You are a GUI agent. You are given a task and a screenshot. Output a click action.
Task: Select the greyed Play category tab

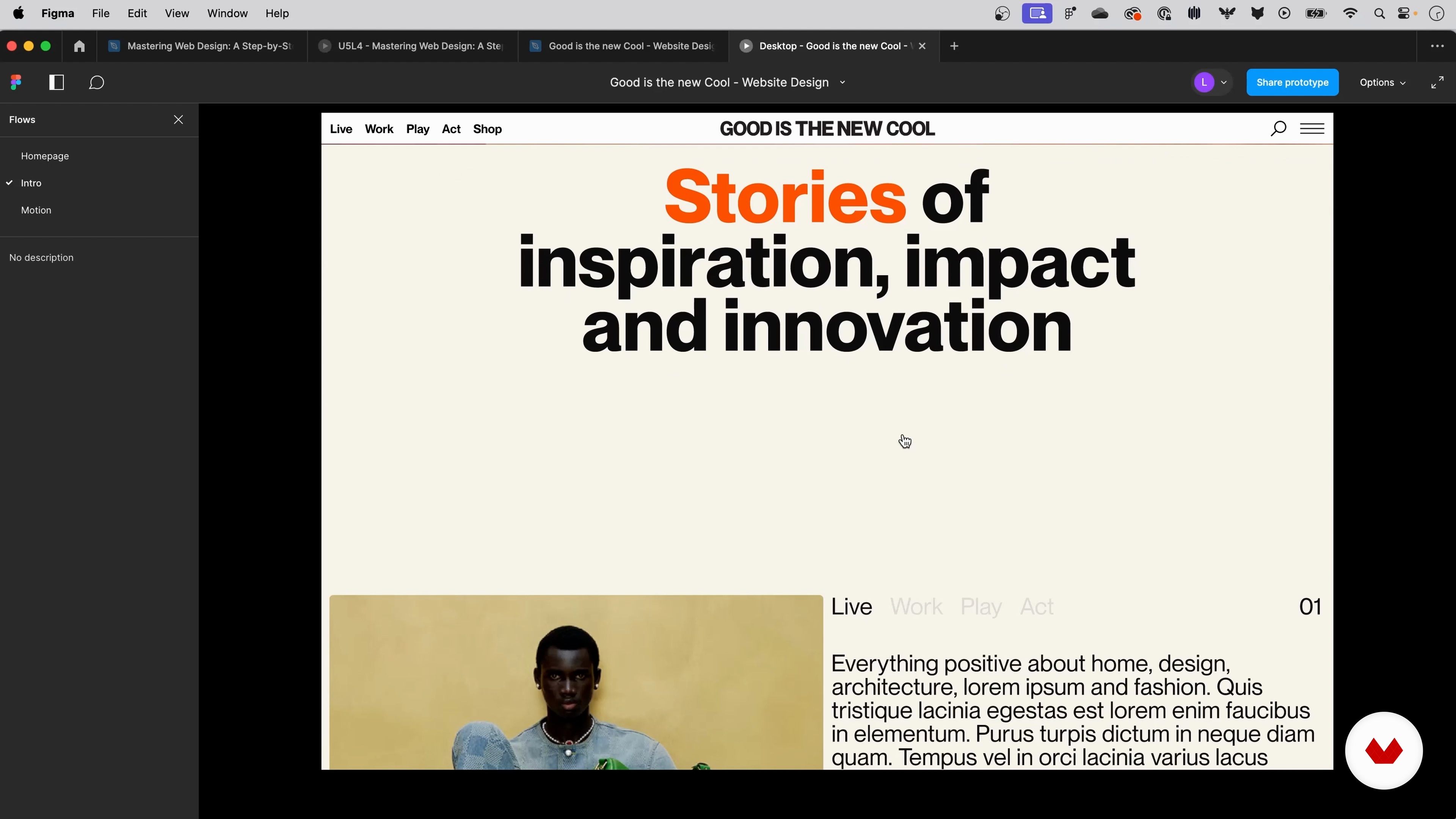tap(981, 607)
